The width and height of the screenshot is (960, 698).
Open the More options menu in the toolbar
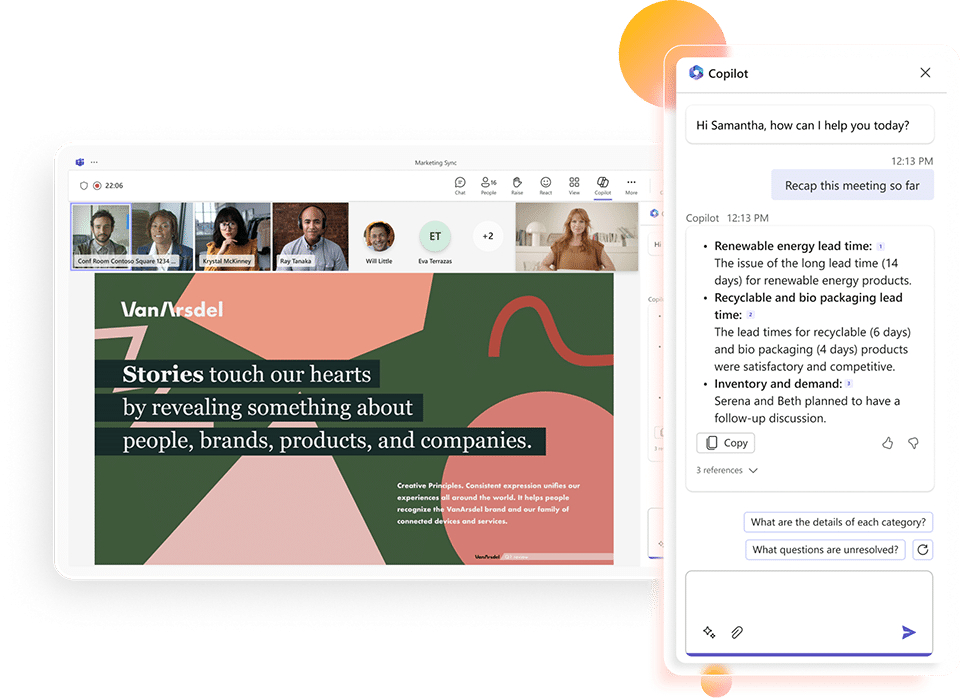pos(631,183)
